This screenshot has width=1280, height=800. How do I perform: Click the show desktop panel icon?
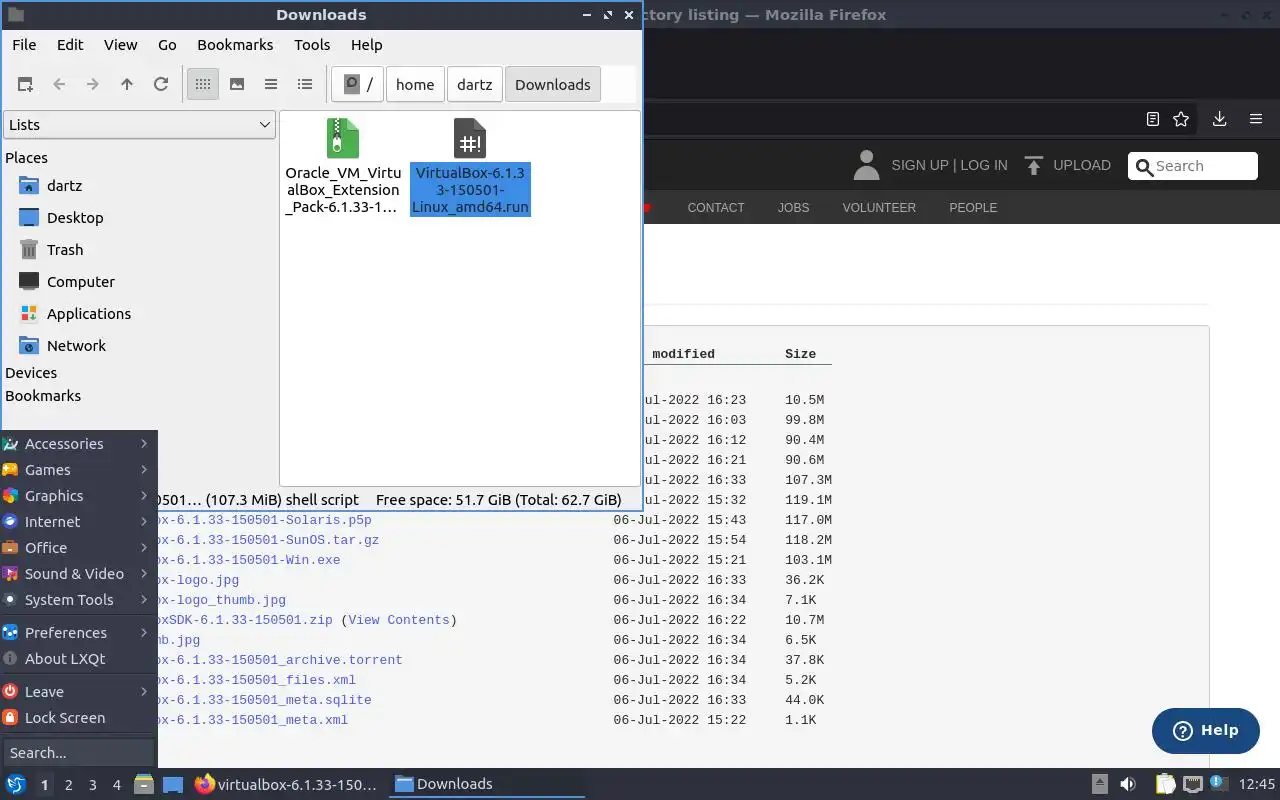click(x=172, y=785)
